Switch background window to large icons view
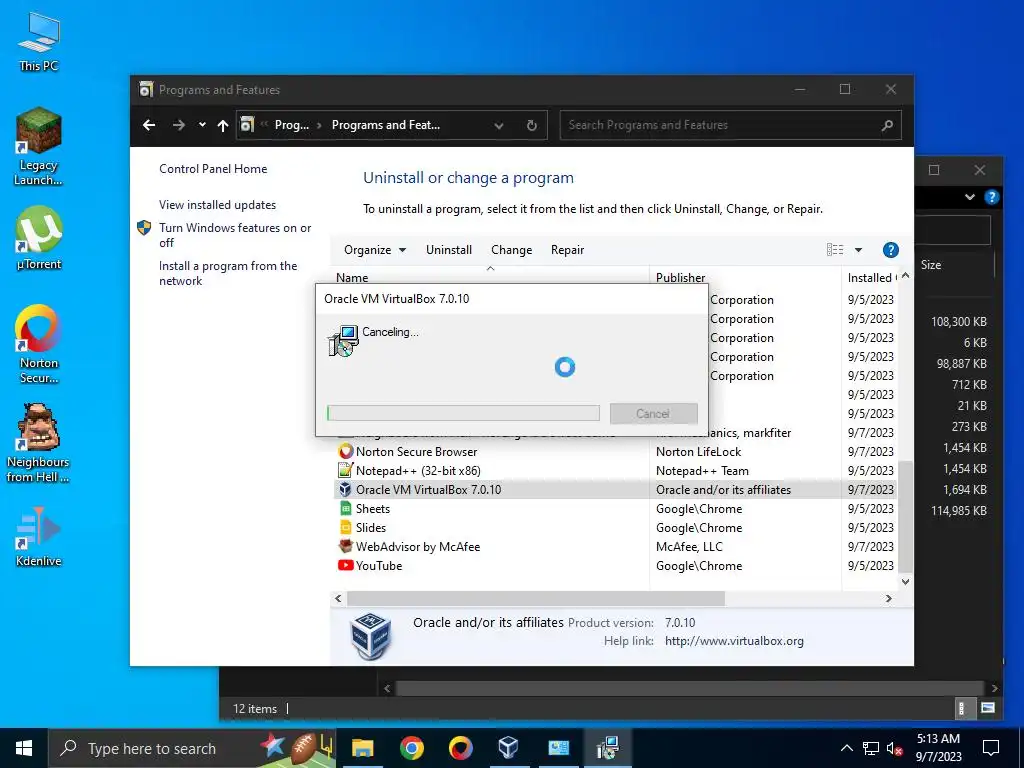 click(988, 708)
